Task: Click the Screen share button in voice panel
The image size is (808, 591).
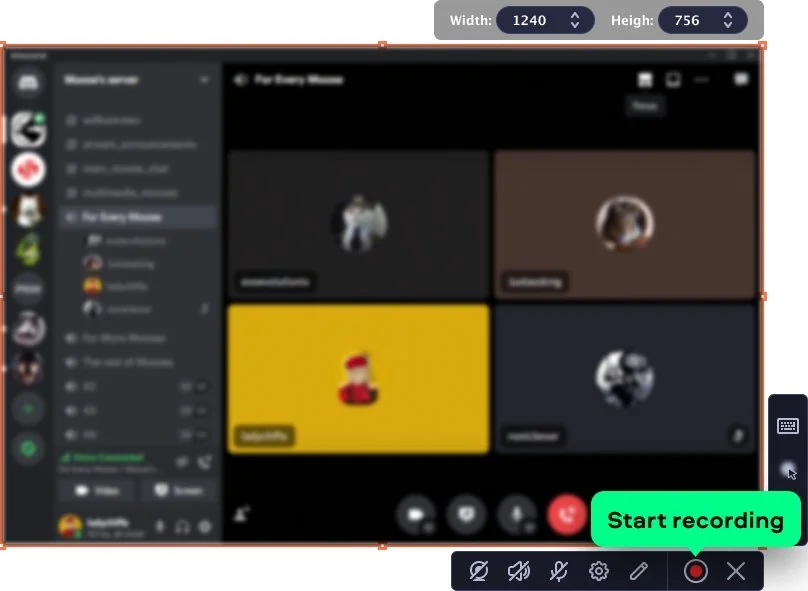Action: point(178,491)
